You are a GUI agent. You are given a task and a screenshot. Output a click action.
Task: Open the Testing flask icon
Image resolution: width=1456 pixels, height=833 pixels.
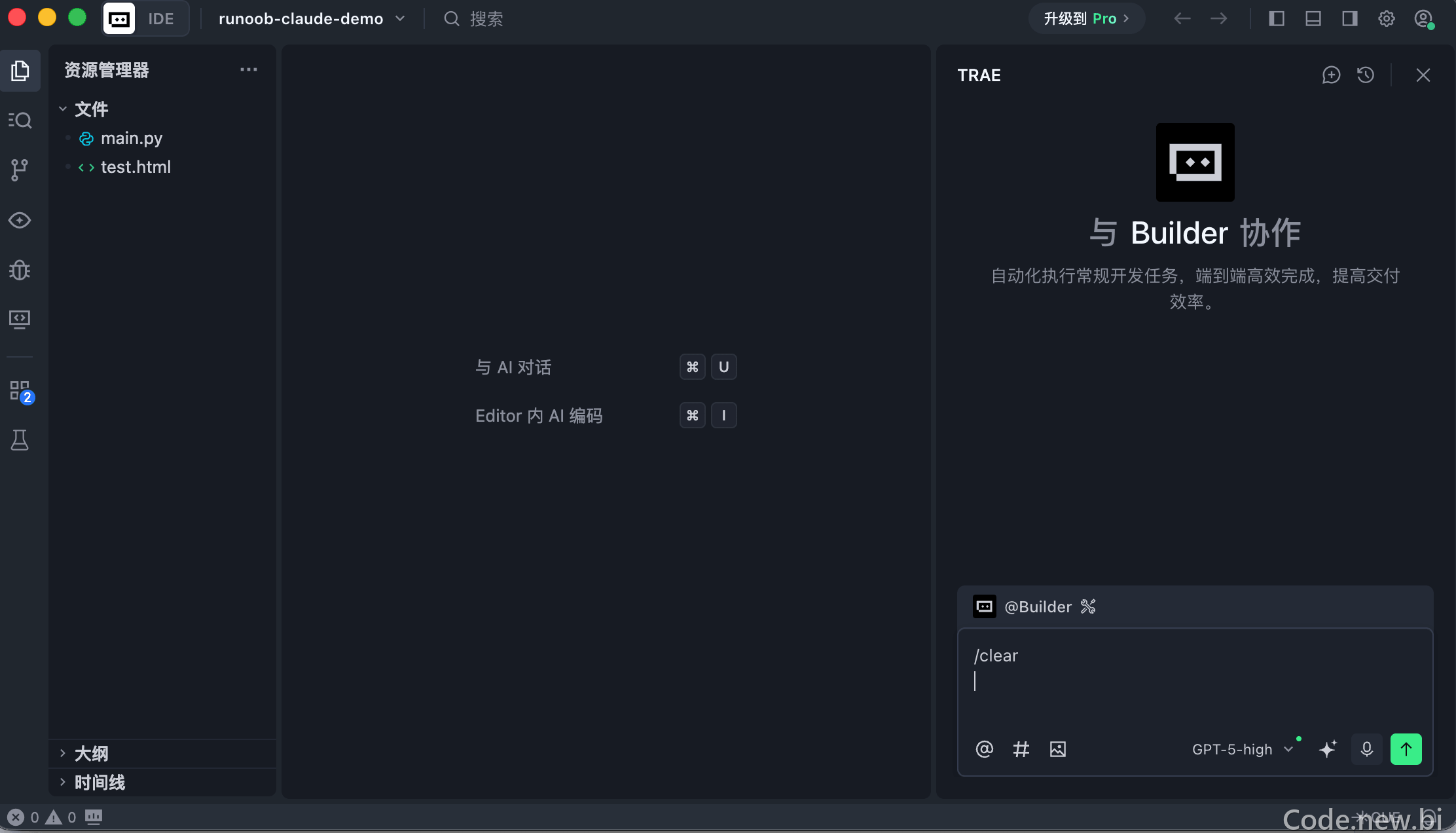pyautogui.click(x=20, y=440)
